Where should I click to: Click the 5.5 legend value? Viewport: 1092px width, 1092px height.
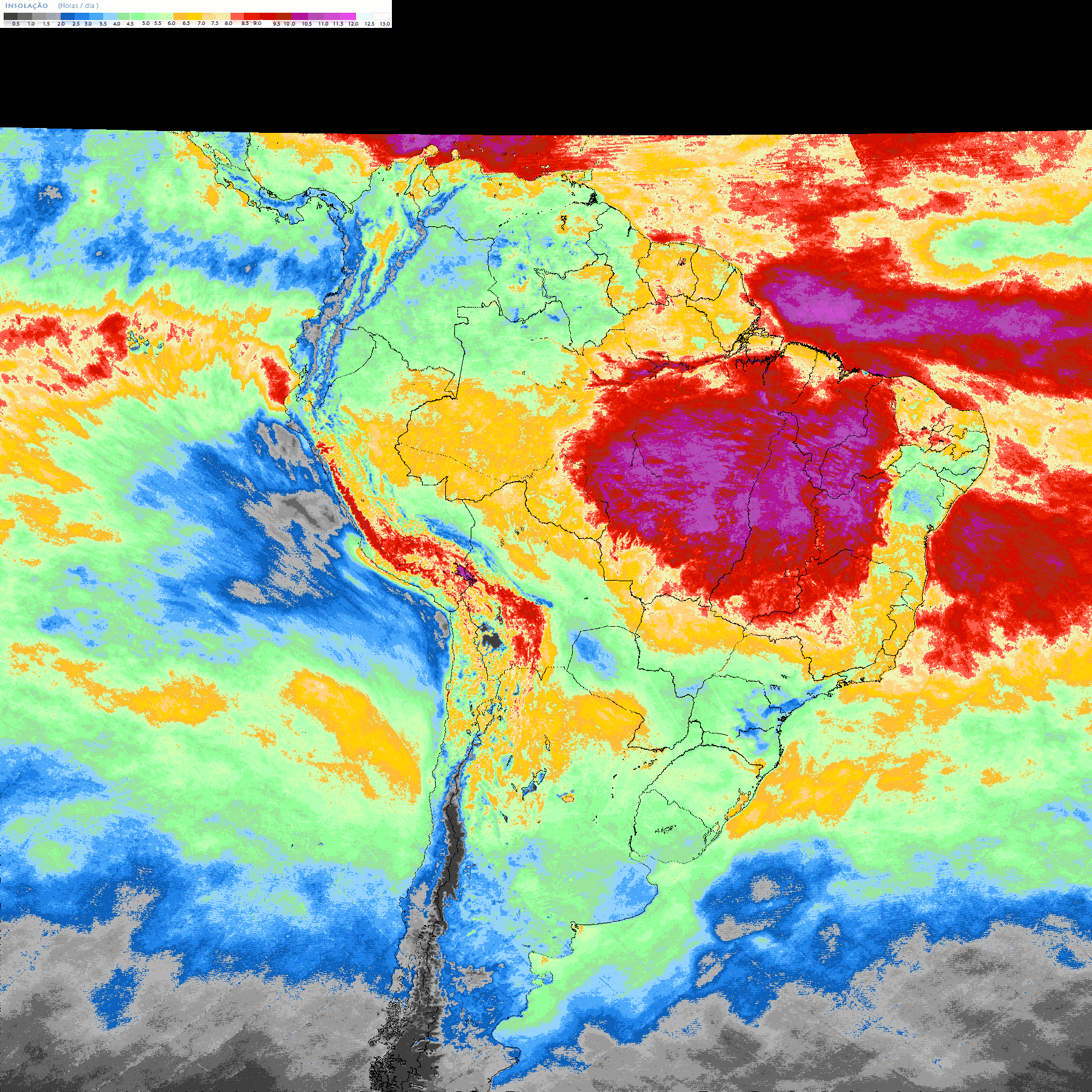pyautogui.click(x=158, y=23)
